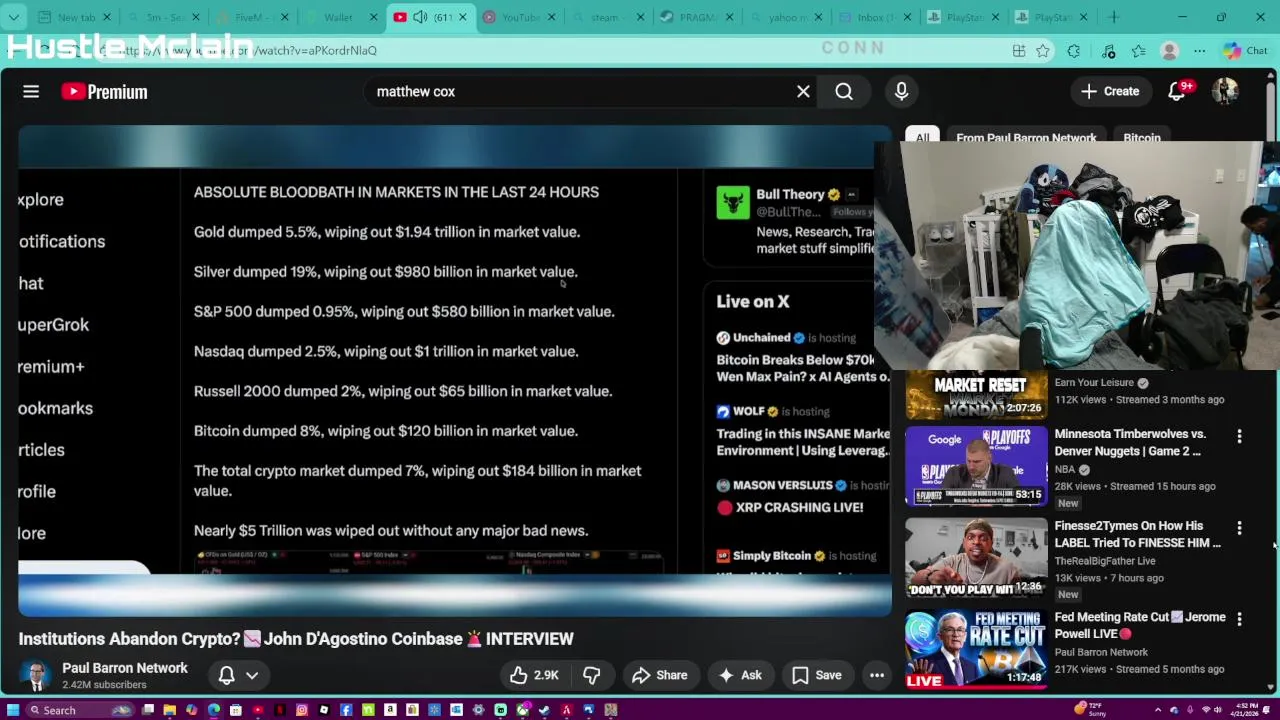Expand the subscription notification dropdown chevron

(252, 675)
